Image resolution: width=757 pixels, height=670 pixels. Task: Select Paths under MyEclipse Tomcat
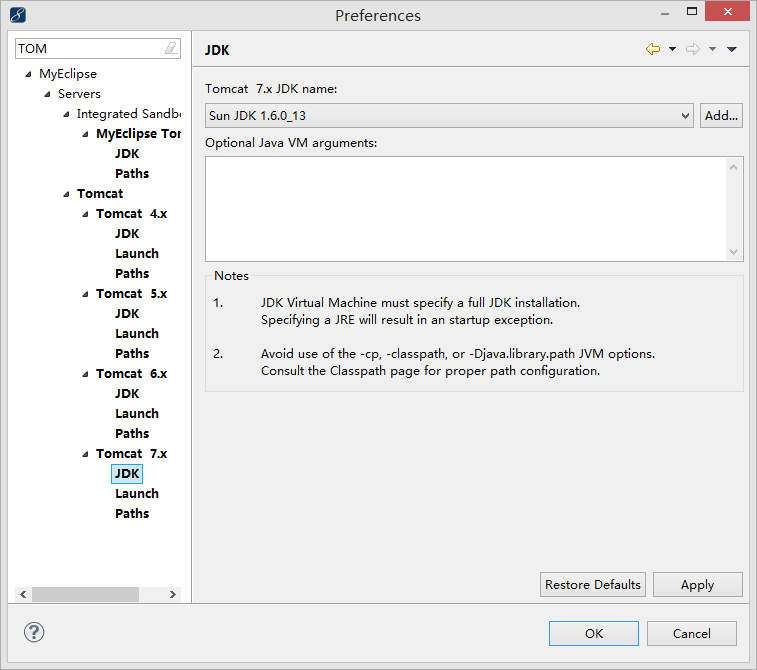click(x=132, y=173)
